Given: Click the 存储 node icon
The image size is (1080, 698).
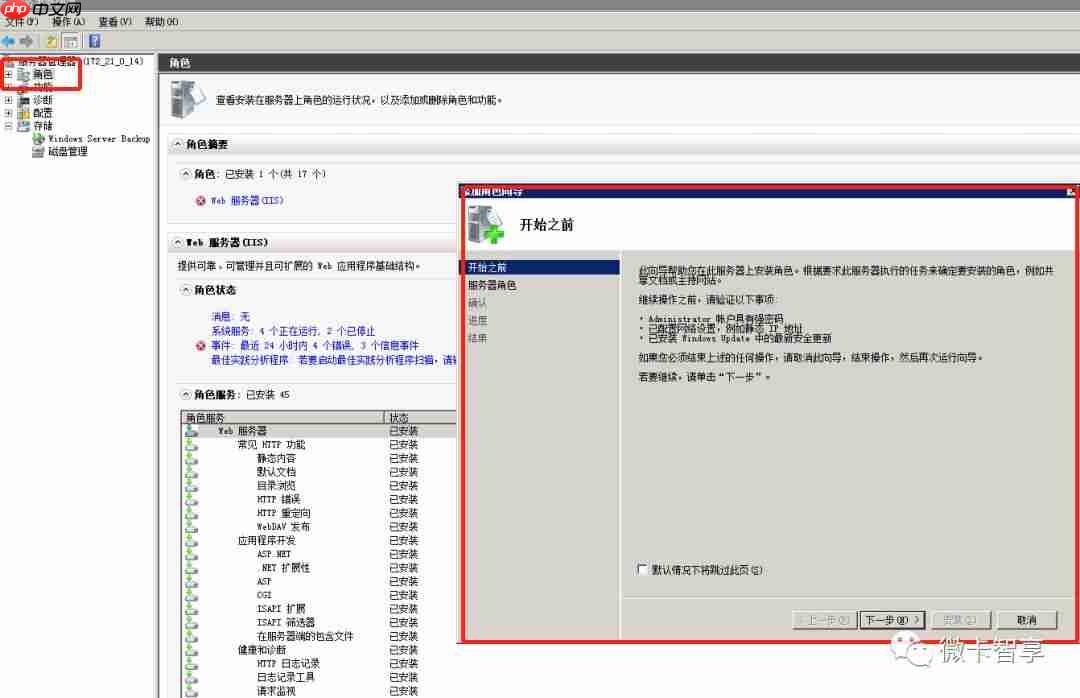Looking at the screenshot, I should pyautogui.click(x=24, y=126).
